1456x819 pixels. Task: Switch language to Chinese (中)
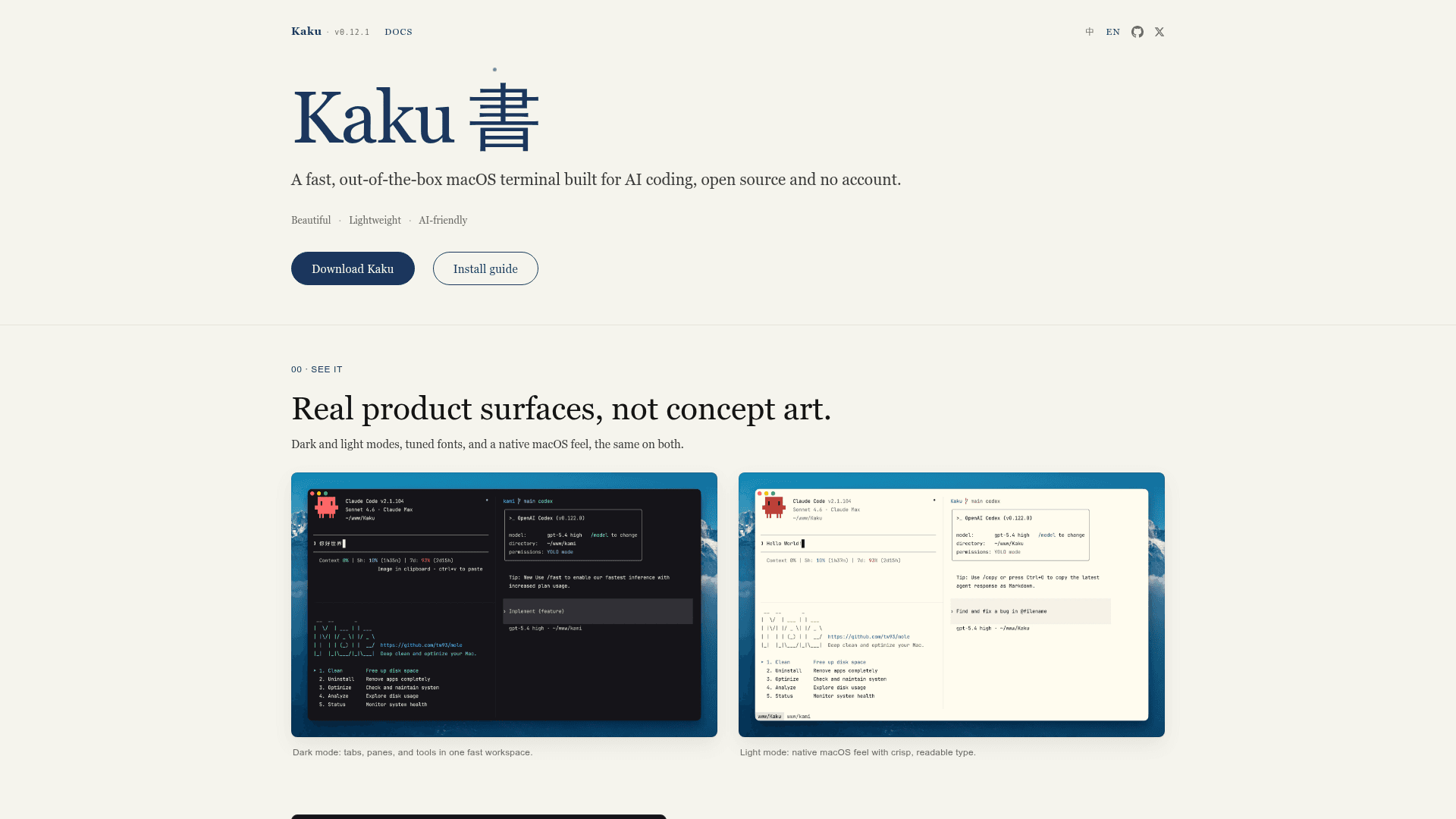[x=1090, y=32]
